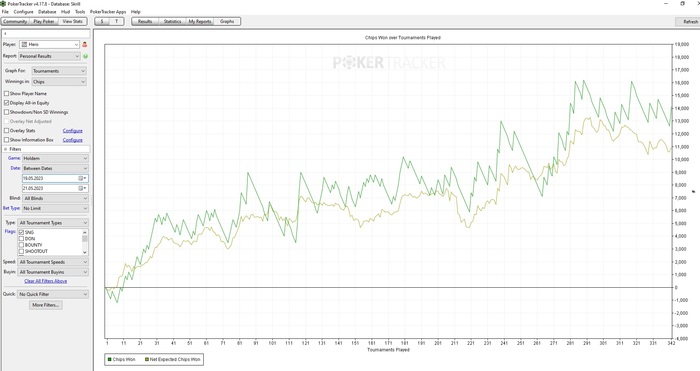Image resolution: width=700 pixels, height=371 pixels.
Task: Check the BOUNTY flag
Action: tap(21, 245)
